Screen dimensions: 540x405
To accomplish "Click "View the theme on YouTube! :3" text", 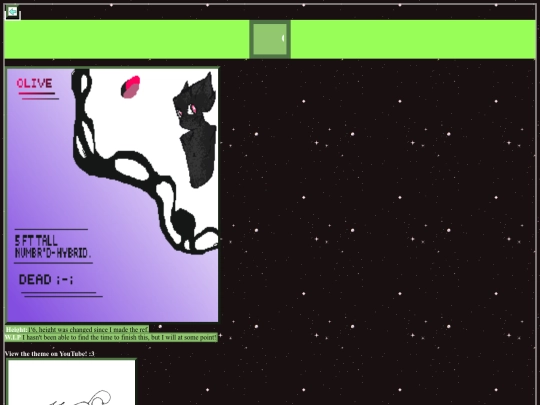I will [50, 354].
